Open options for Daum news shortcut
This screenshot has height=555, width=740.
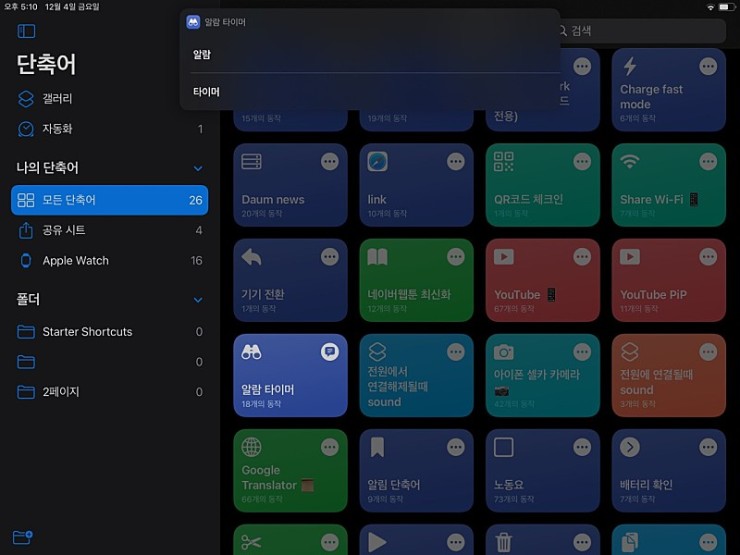coord(329,162)
